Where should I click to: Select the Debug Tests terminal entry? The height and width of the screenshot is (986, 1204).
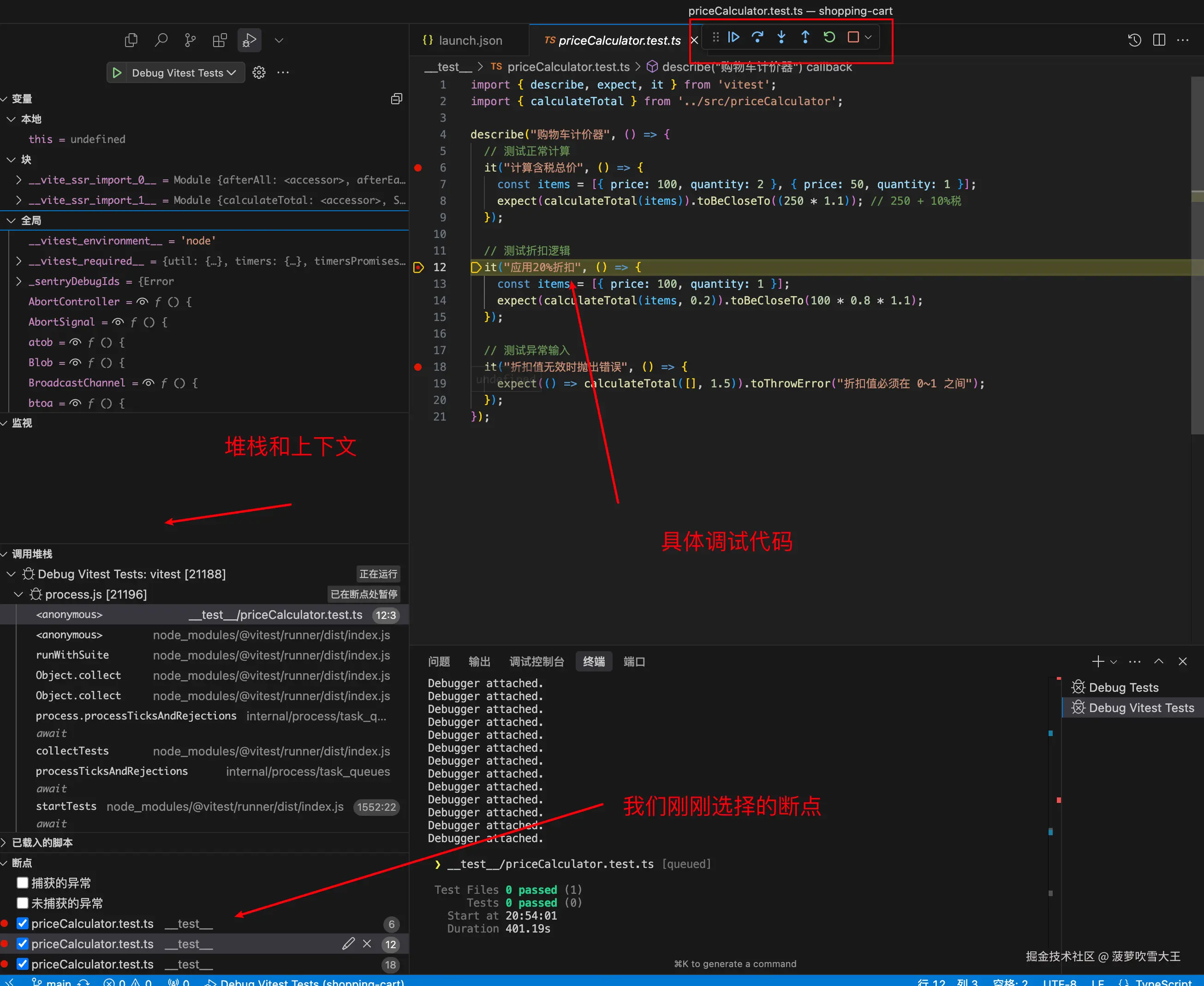pos(1123,687)
